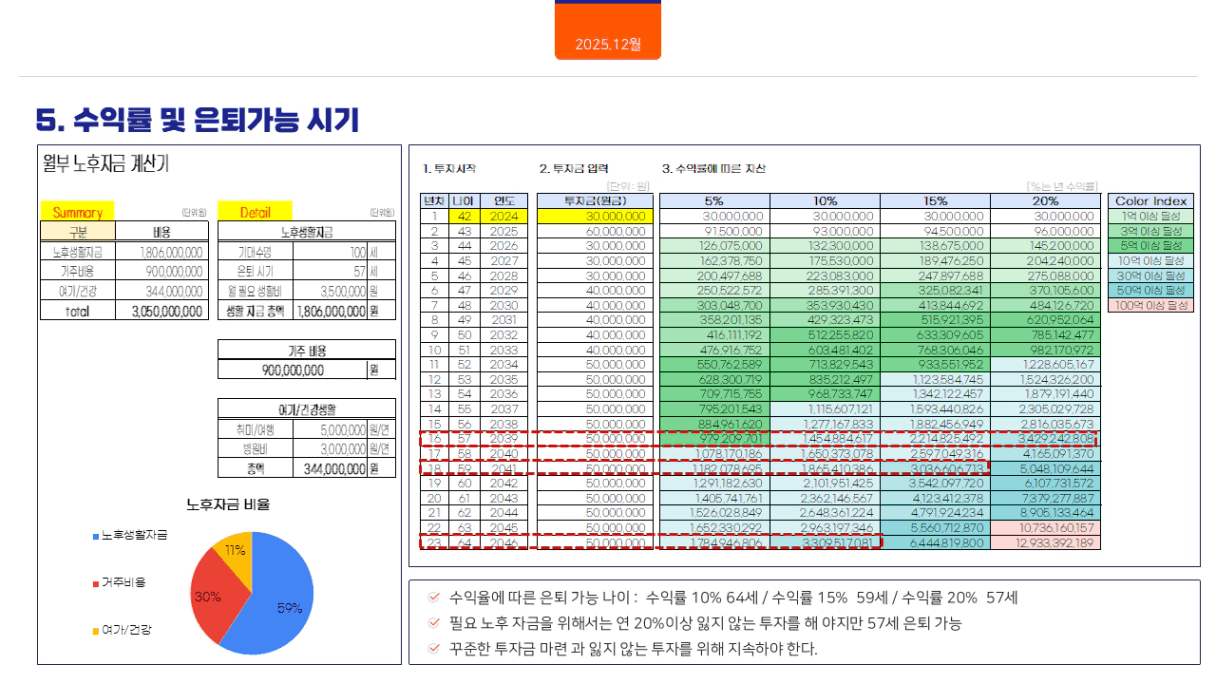Click the orange 2025.12월 date button
Image resolution: width=1216 pixels, height=684 pixels.
pyautogui.click(x=608, y=44)
